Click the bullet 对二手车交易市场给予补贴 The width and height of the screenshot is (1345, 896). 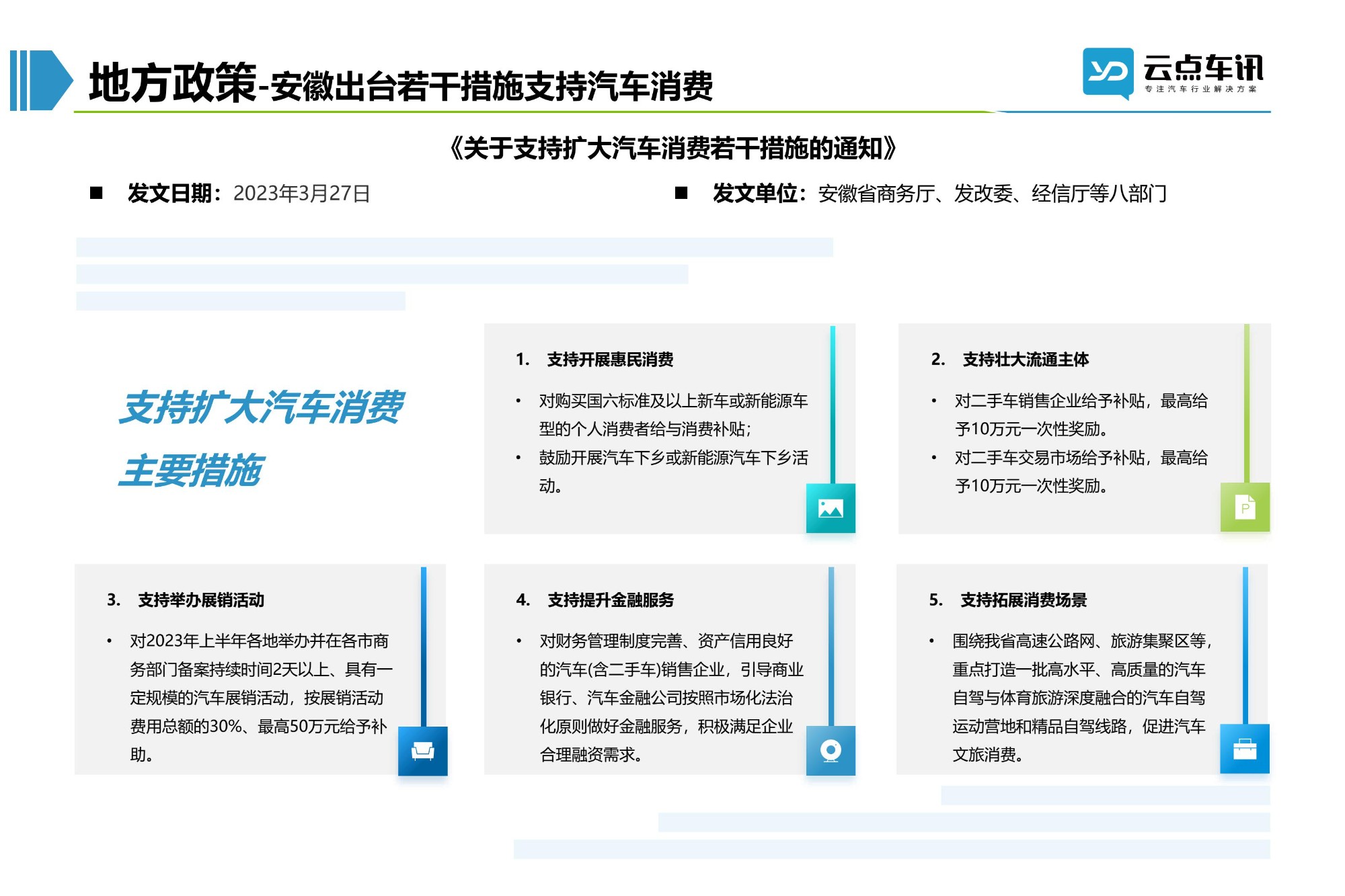pyautogui.click(x=1081, y=472)
